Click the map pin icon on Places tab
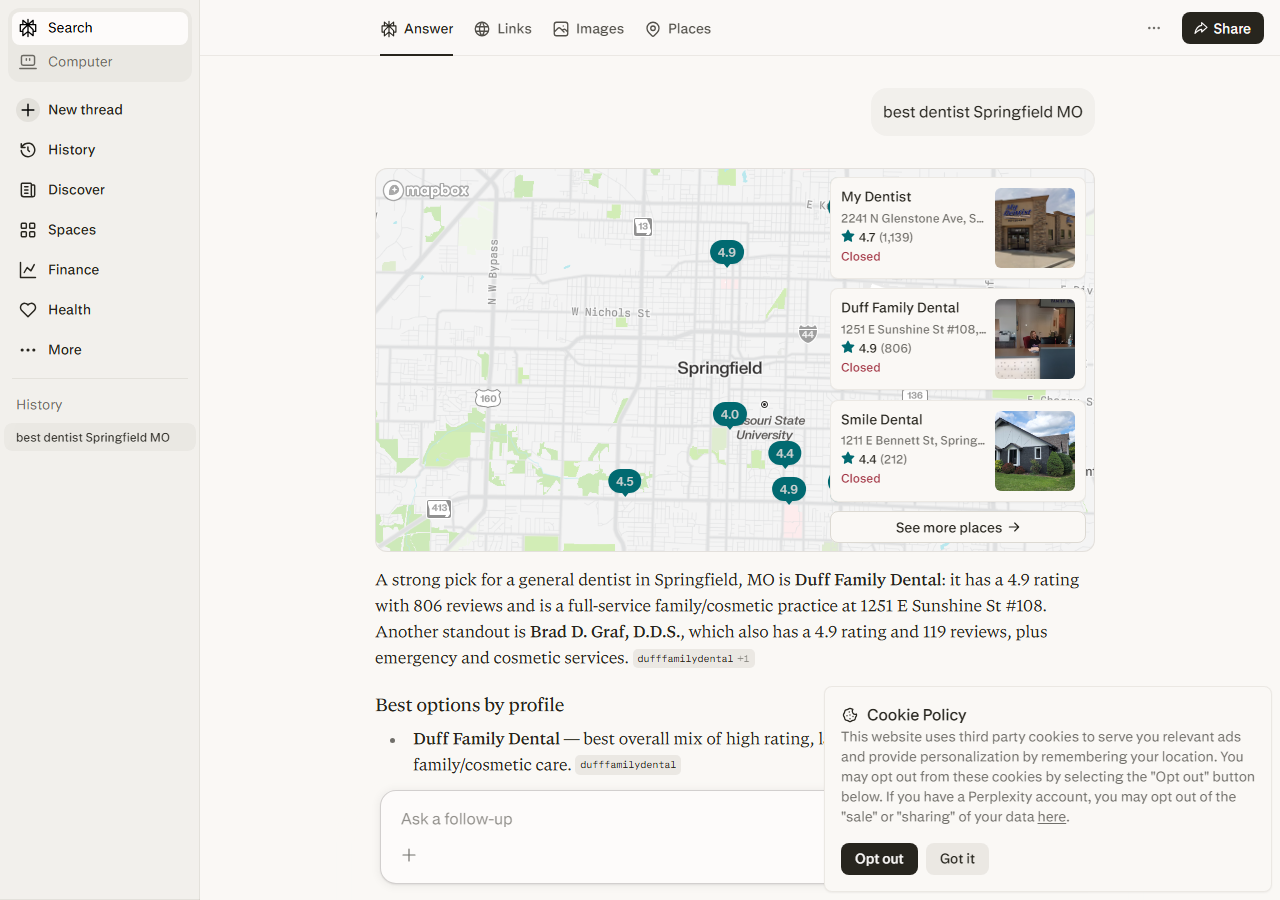 click(x=653, y=29)
